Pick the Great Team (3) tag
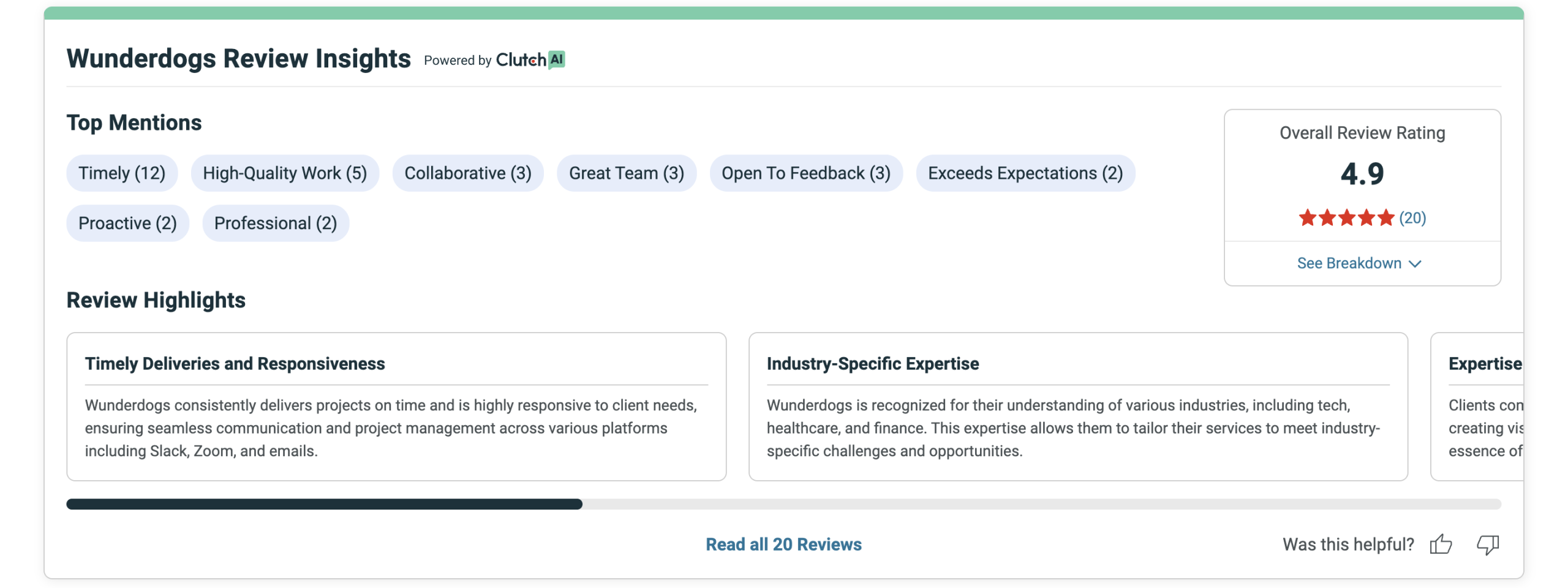The width and height of the screenshot is (1568, 588). 627,173
